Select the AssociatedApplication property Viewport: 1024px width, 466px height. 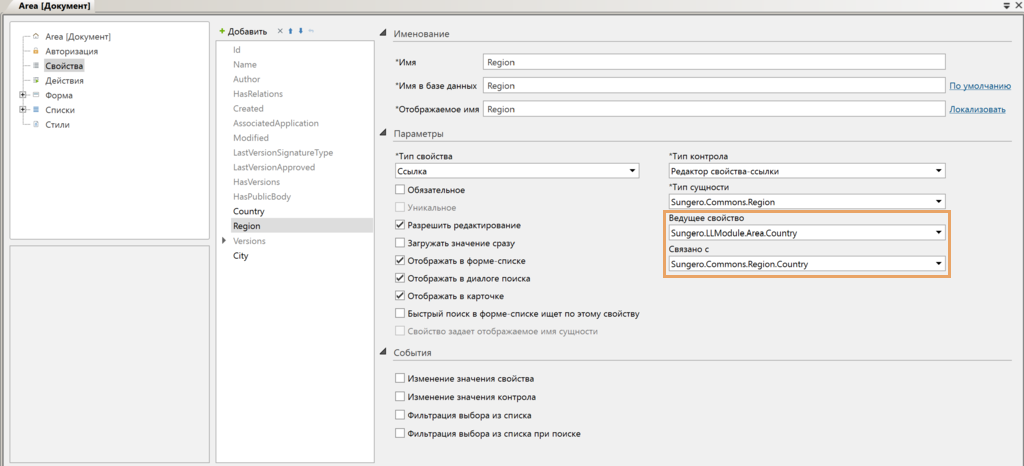coord(276,123)
